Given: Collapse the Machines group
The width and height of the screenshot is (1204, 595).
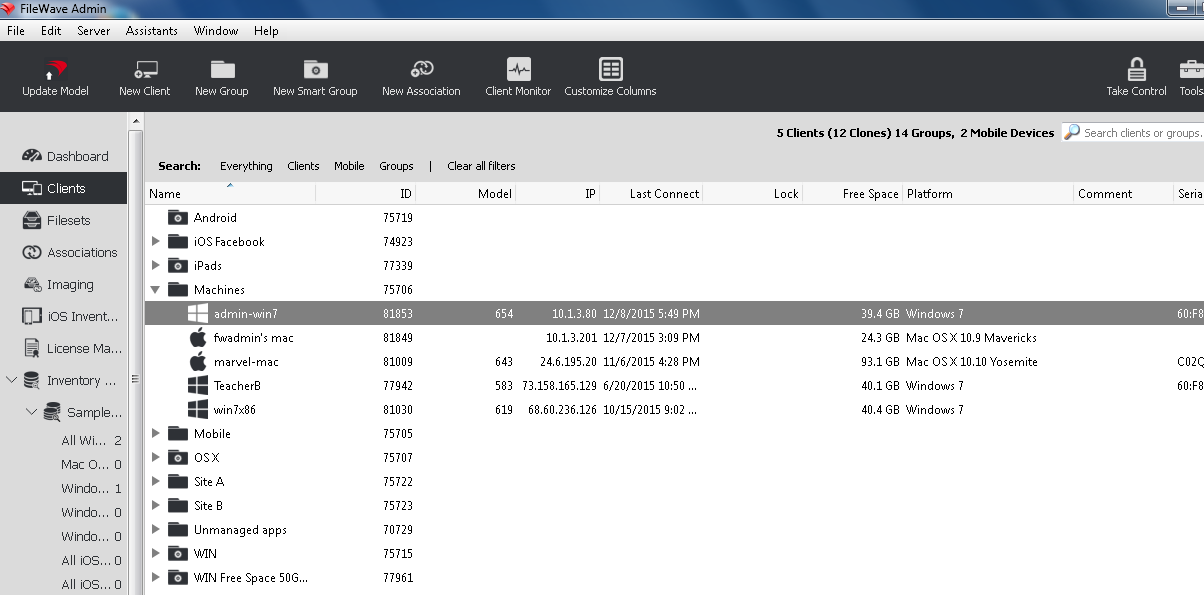Looking at the screenshot, I should click(155, 289).
